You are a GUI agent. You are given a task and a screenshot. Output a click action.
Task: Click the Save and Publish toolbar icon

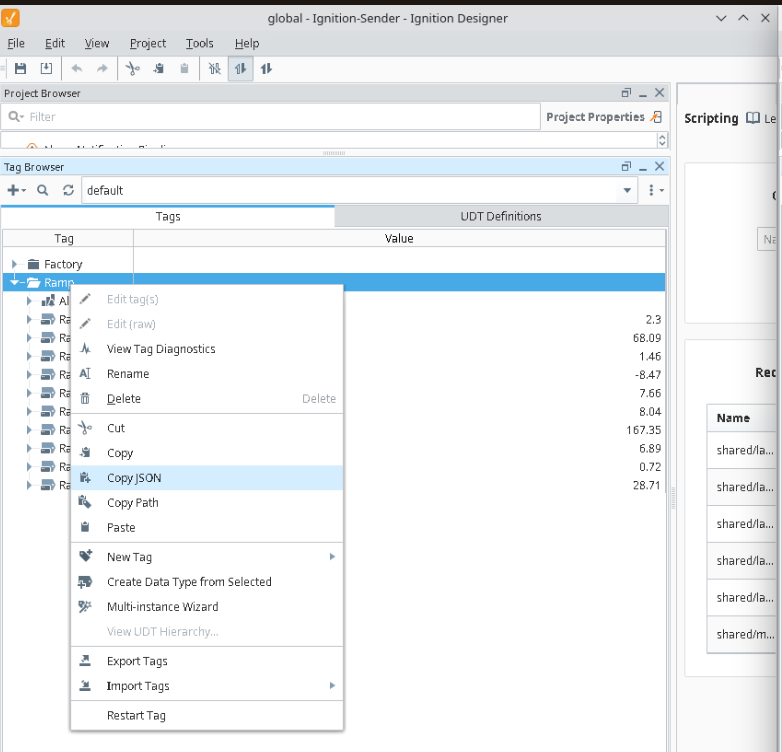[x=46, y=68]
